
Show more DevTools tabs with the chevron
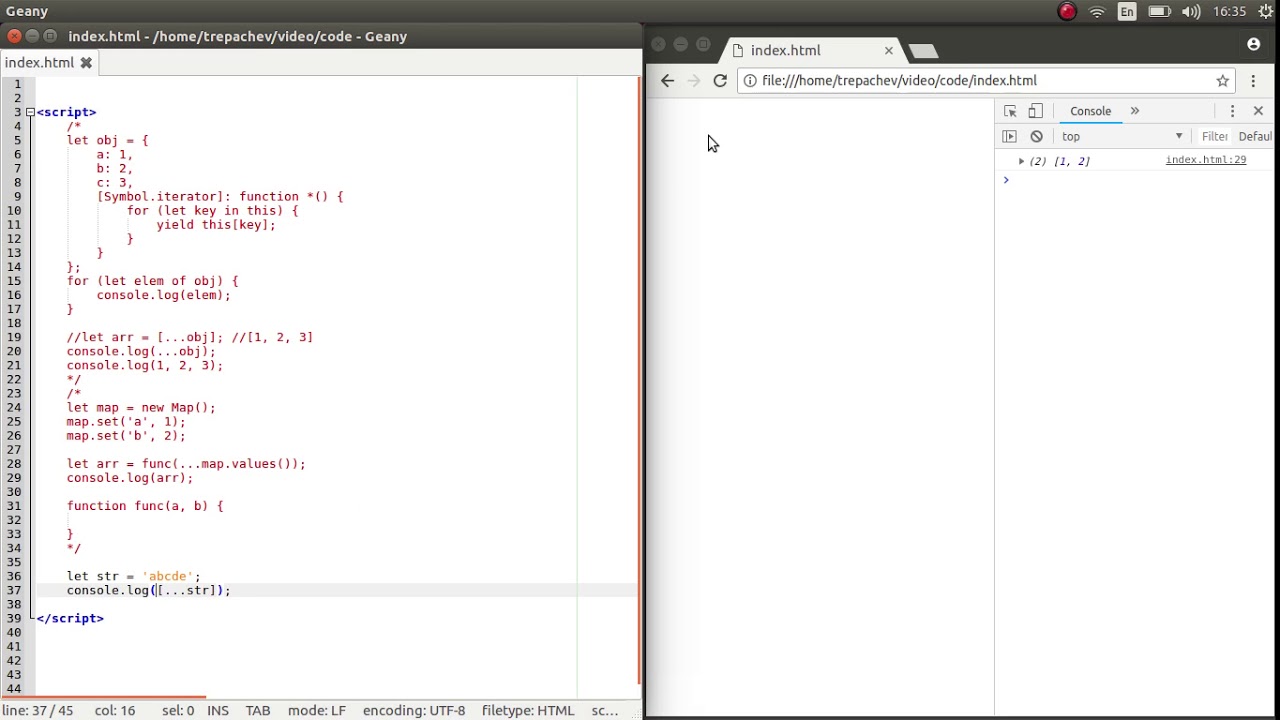coord(1134,111)
